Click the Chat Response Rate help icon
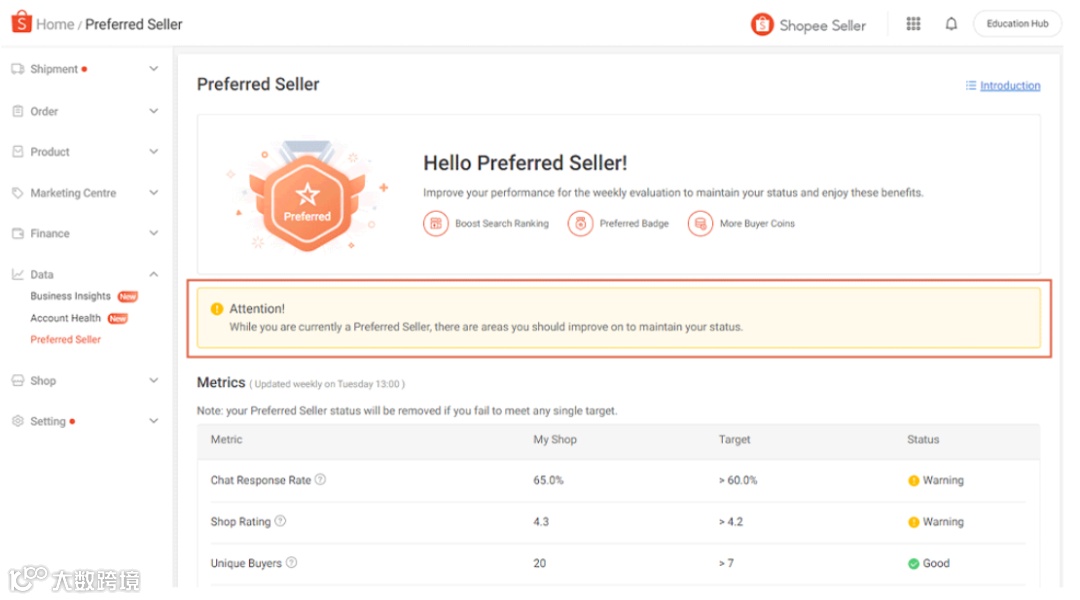The image size is (1080, 600). point(320,480)
